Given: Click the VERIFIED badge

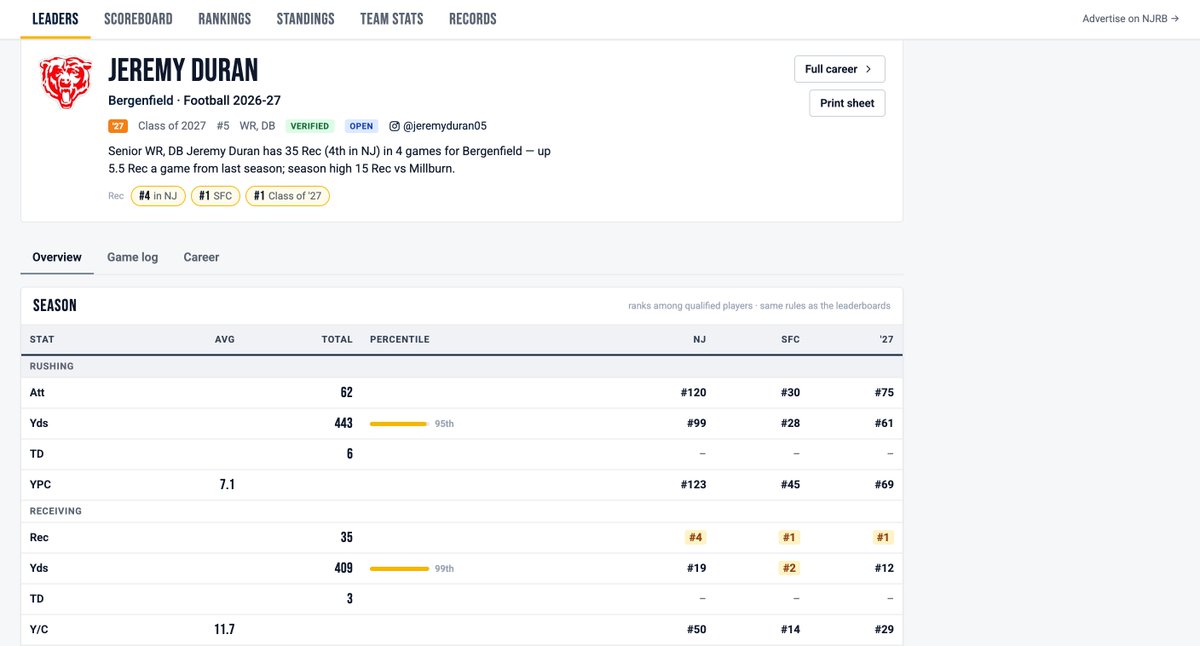Looking at the screenshot, I should coord(310,126).
